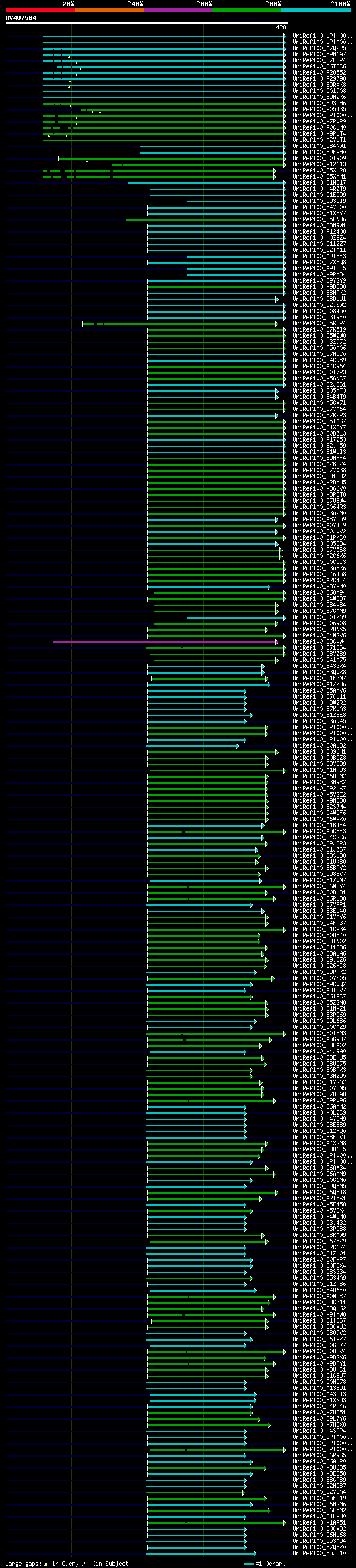Click the label UniRef100_P17253
The image size is (356, 1568).
[319, 439]
